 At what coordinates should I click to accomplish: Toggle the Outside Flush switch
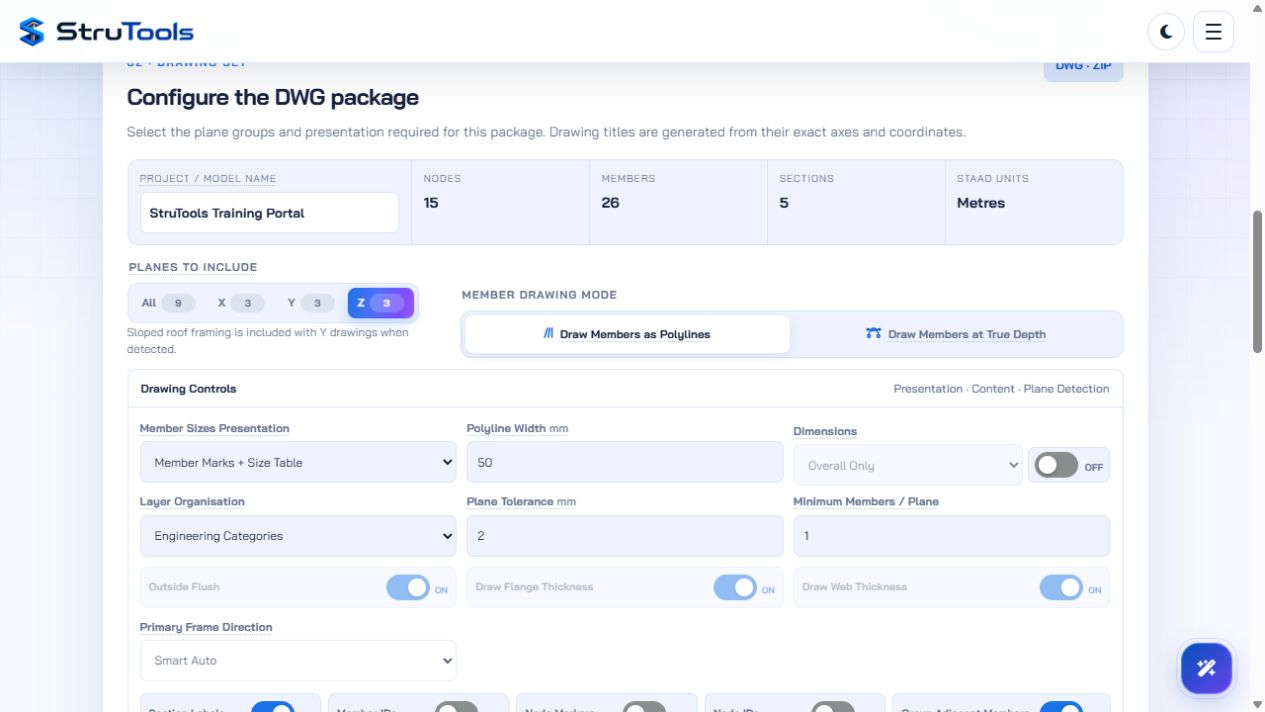pyautogui.click(x=408, y=588)
